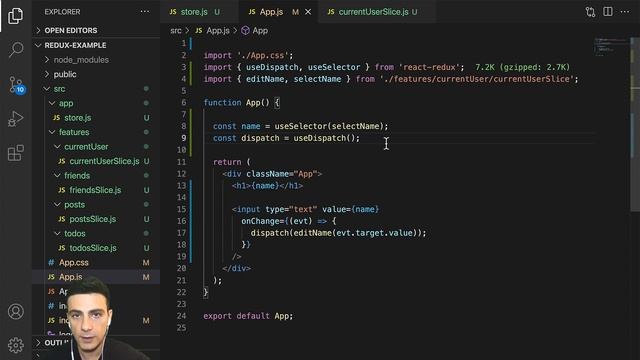Screen dimensions: 640x360
Task: Collapse the src folder
Action: [96, 89]
